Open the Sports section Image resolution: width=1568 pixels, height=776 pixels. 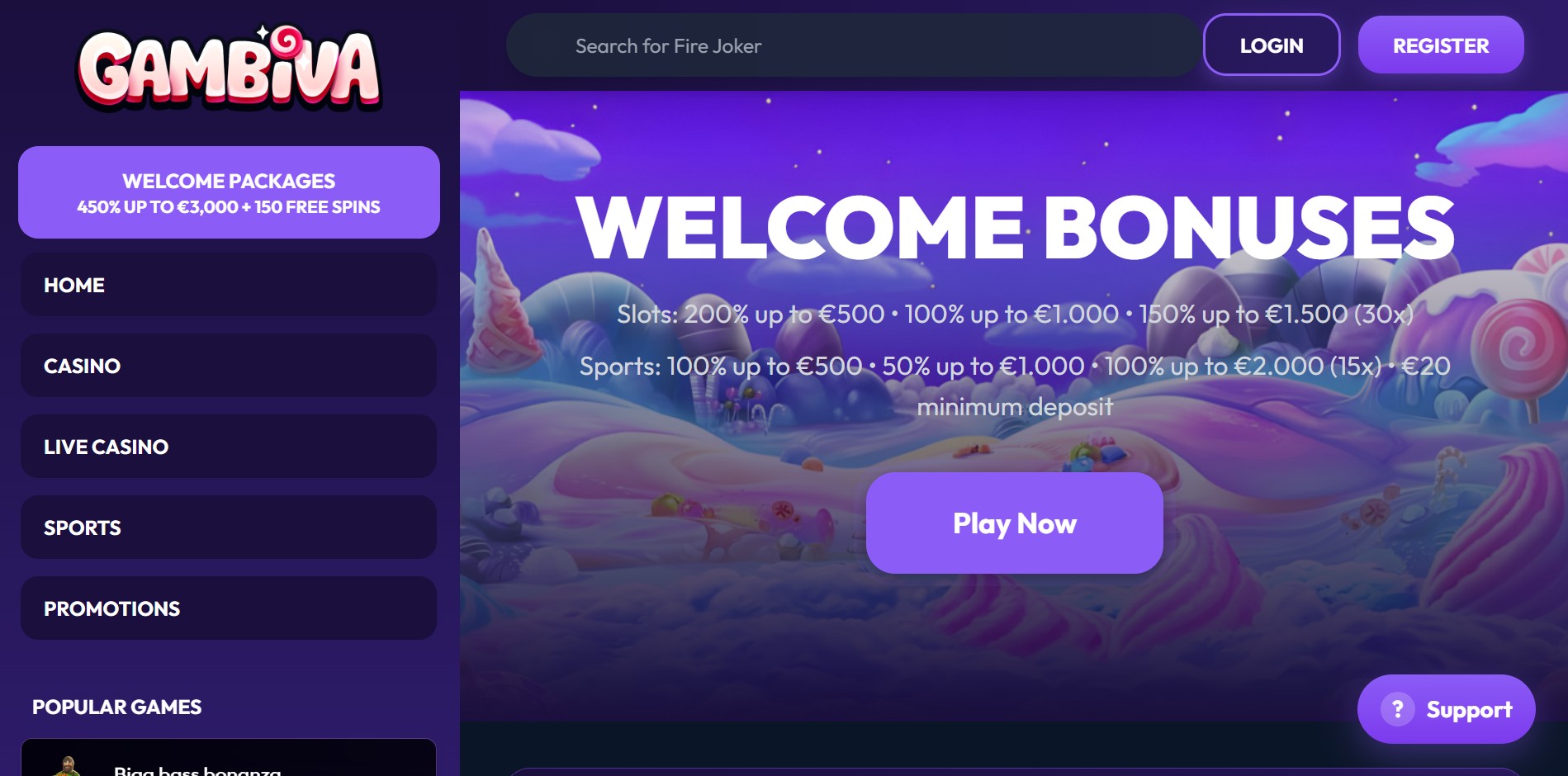coord(229,528)
